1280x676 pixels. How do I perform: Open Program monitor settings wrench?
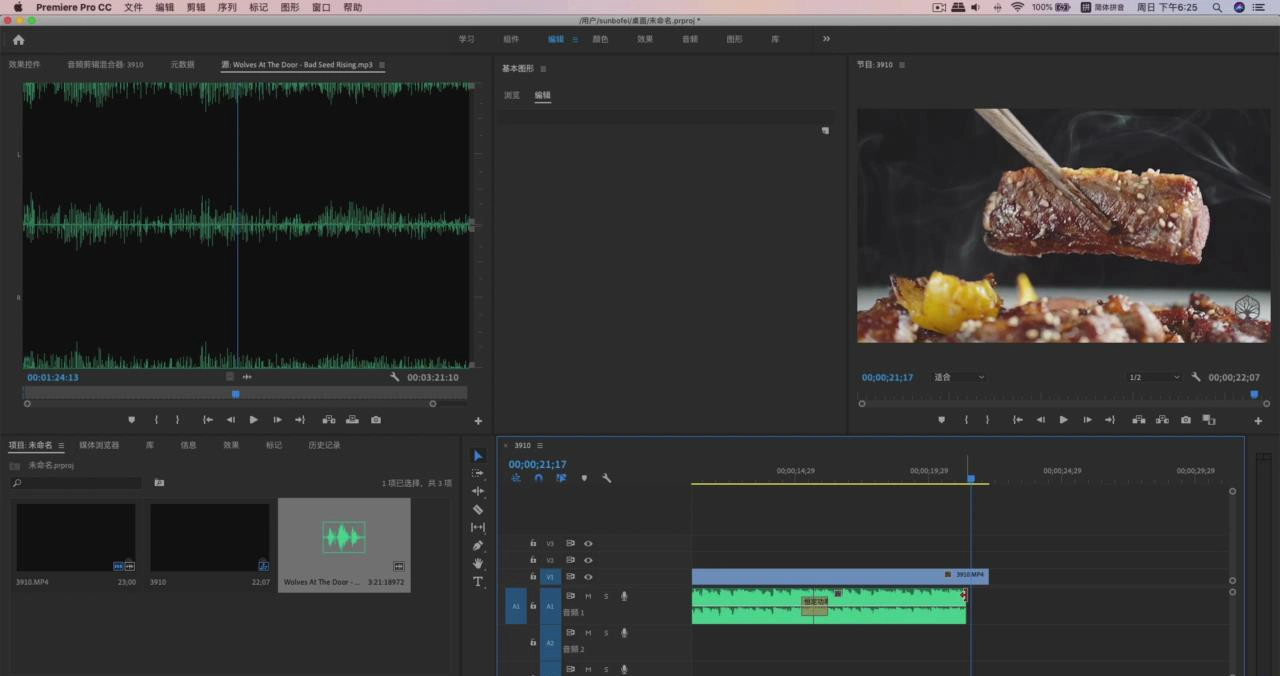click(x=1196, y=377)
